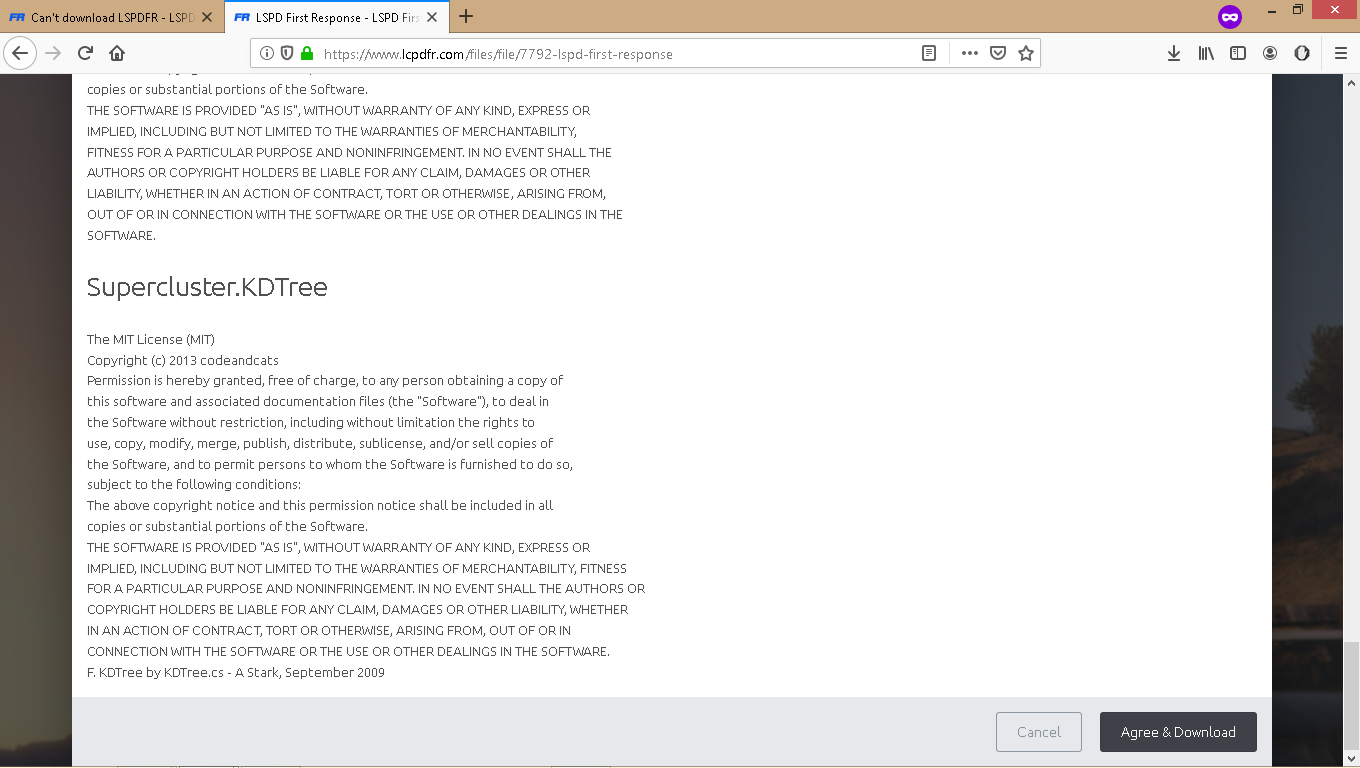Switch to the "Can't download LSPDFR" tab
This screenshot has height=768, width=1360.
(112, 17)
